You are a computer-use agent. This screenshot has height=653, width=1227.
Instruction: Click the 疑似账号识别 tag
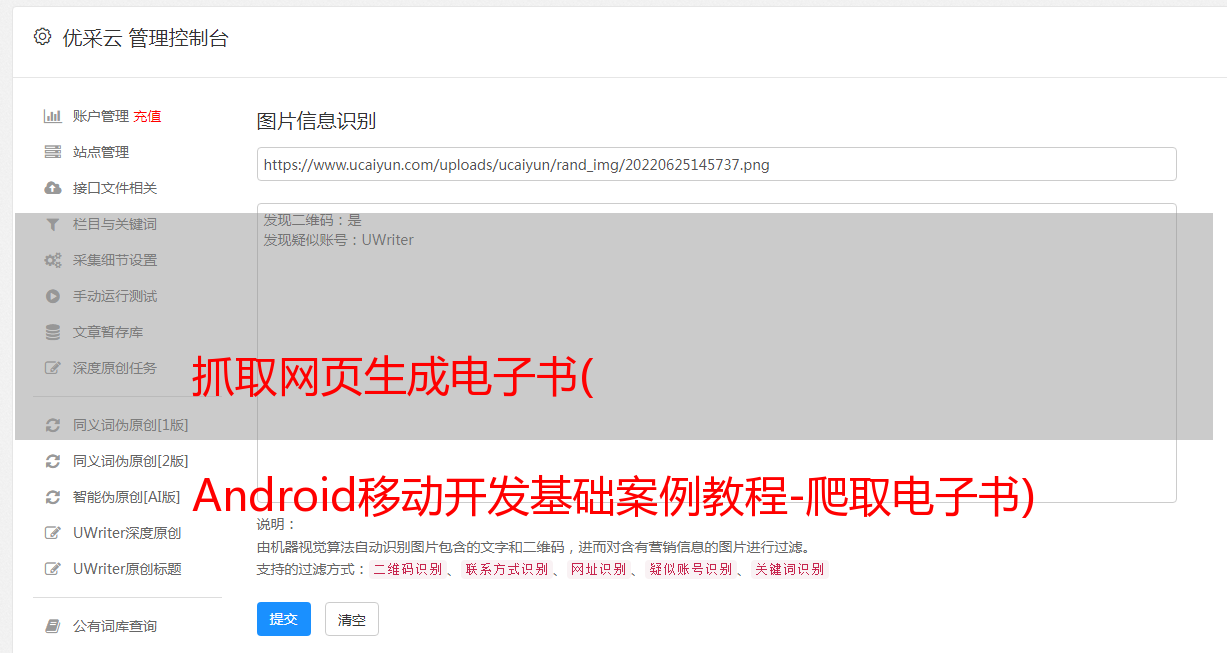pyautogui.click(x=690, y=569)
